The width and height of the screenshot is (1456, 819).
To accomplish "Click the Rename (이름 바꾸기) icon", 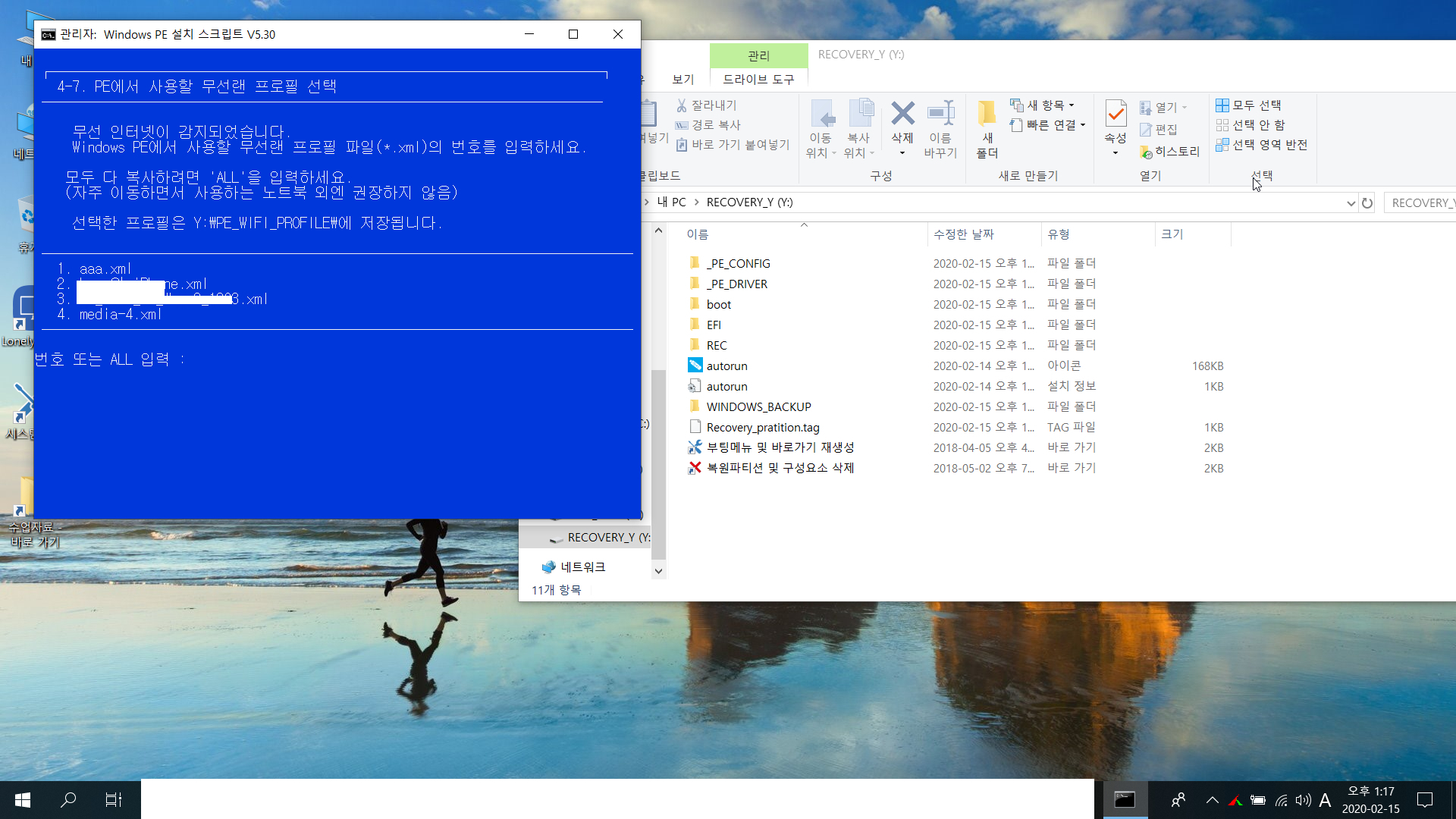I will tap(940, 114).
